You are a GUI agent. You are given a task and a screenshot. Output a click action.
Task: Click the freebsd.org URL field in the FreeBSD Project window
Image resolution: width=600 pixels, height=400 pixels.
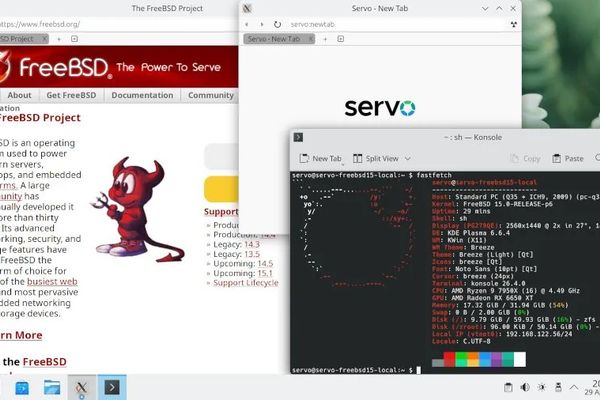(119, 24)
